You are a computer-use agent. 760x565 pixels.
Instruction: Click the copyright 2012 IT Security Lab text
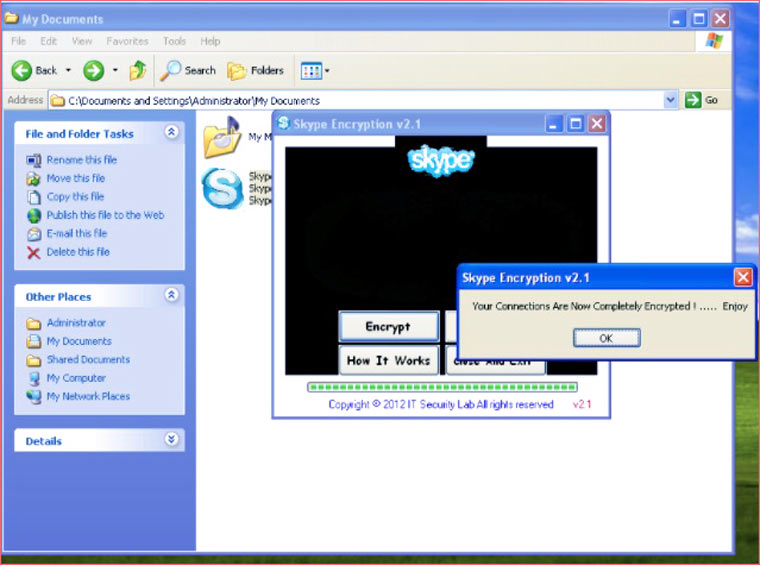pos(441,405)
